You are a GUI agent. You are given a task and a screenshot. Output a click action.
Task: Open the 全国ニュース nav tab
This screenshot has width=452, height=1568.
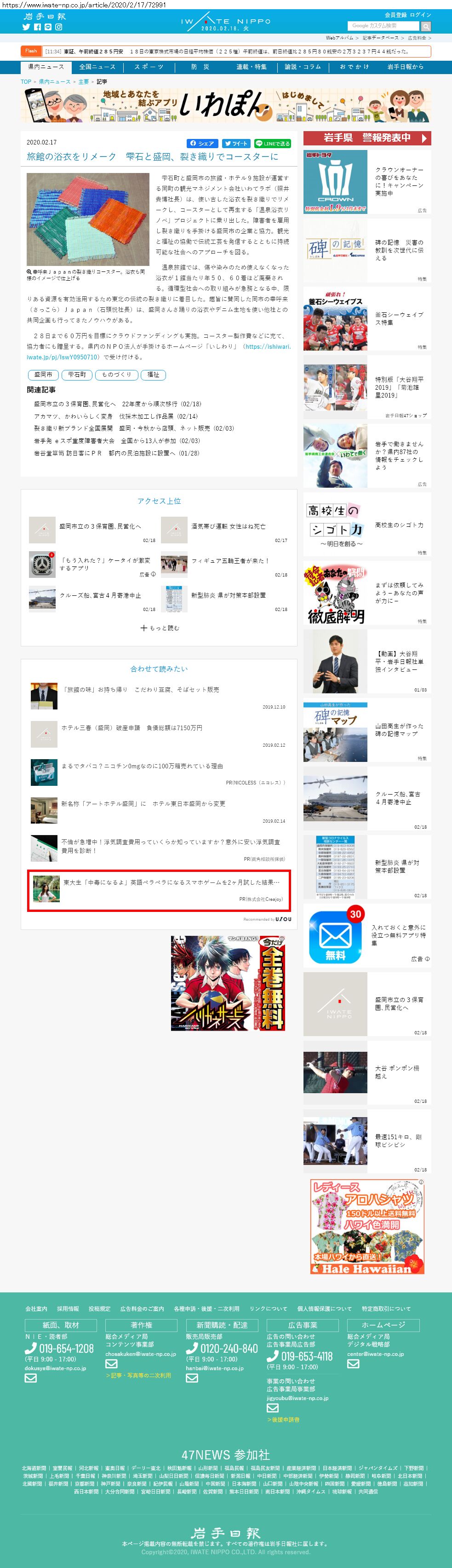coord(97,67)
